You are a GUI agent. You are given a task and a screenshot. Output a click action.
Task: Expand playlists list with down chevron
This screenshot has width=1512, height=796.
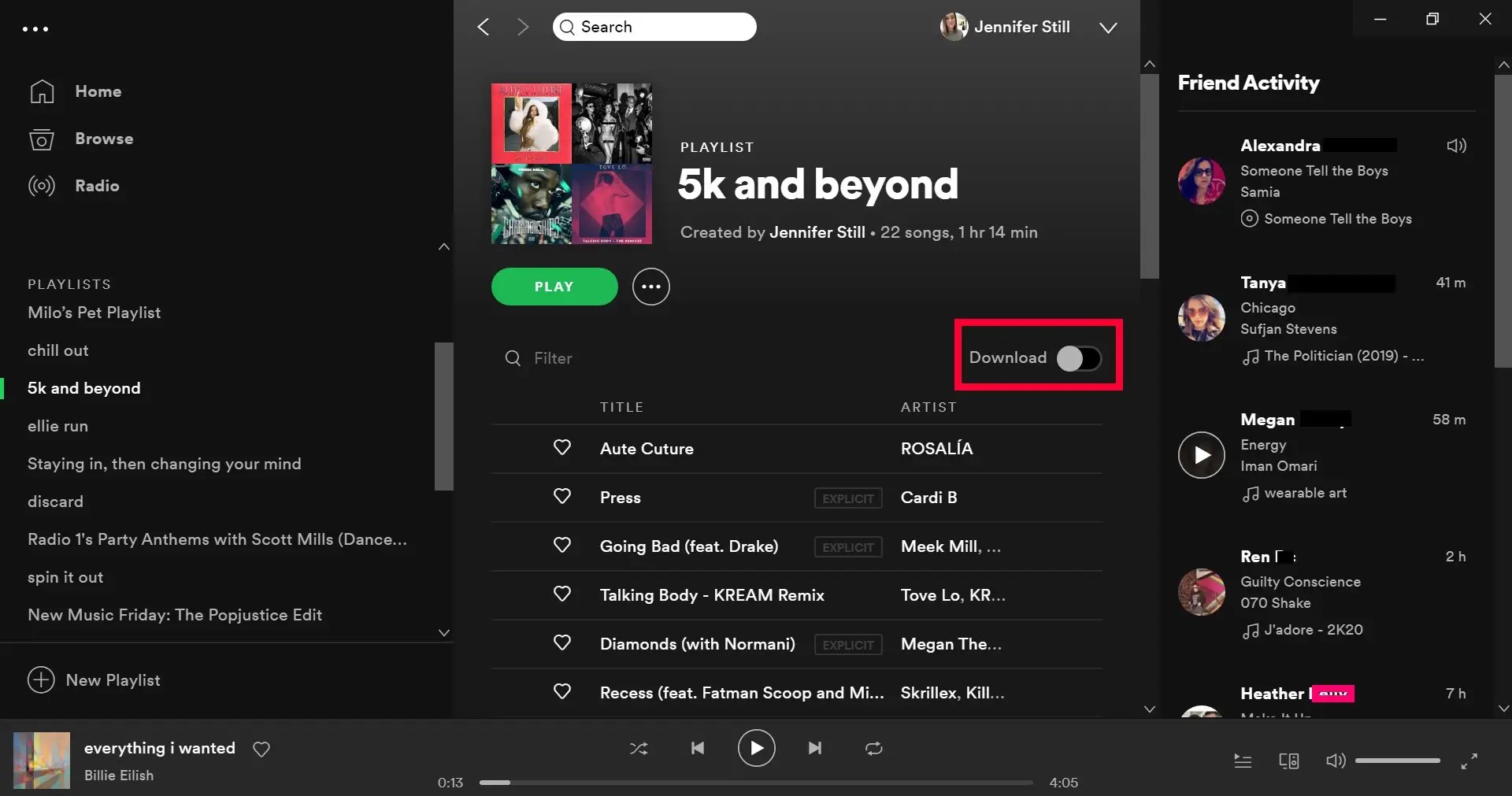coord(444,632)
